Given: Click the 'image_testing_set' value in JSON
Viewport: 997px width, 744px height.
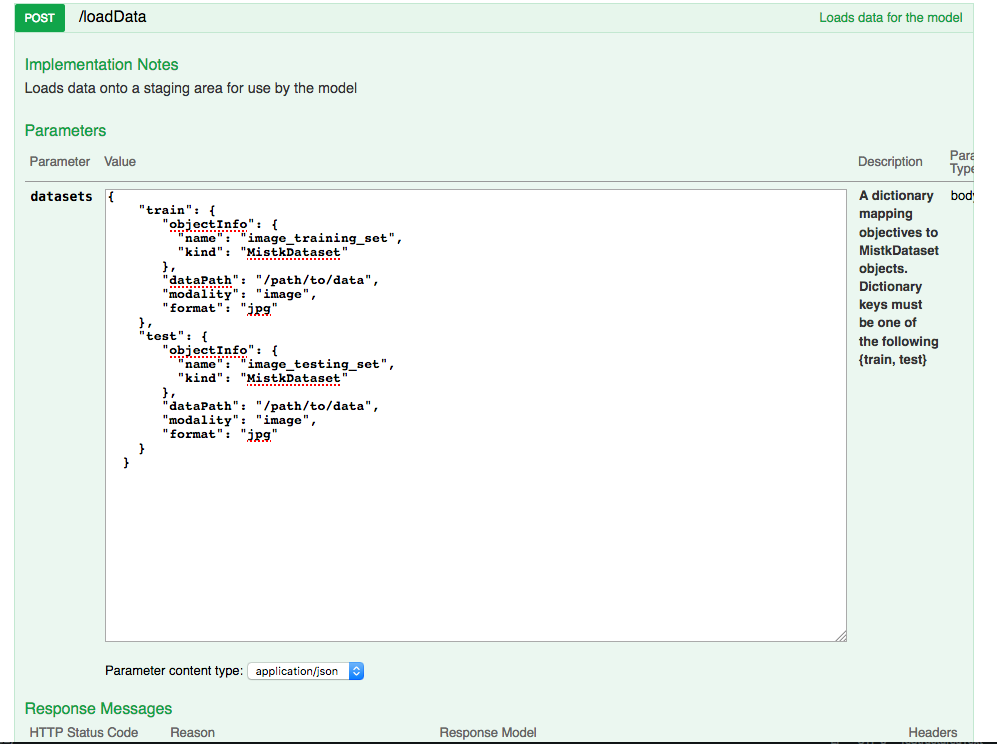Looking at the screenshot, I should (x=313, y=364).
